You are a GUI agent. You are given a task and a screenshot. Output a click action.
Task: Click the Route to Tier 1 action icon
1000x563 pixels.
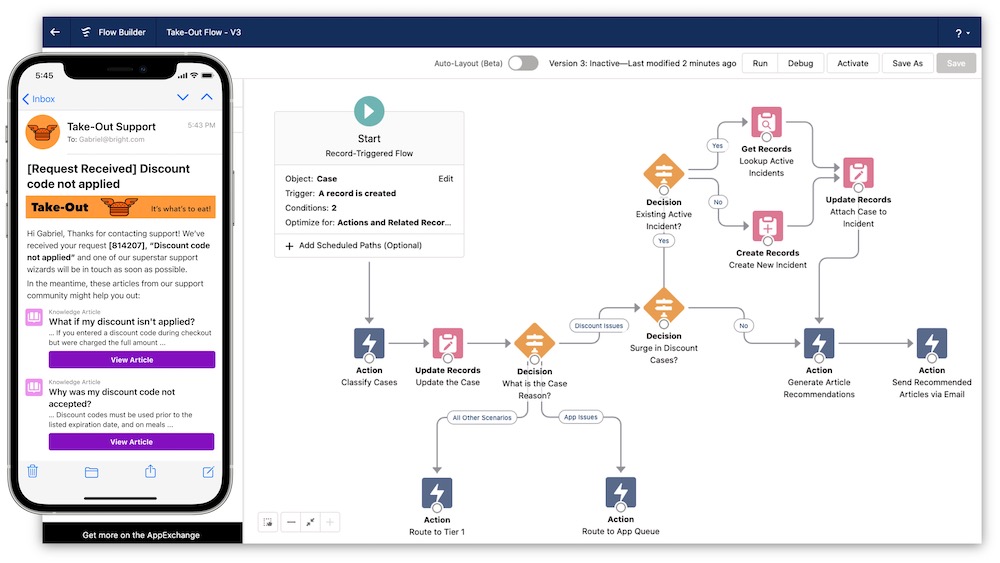[437, 492]
